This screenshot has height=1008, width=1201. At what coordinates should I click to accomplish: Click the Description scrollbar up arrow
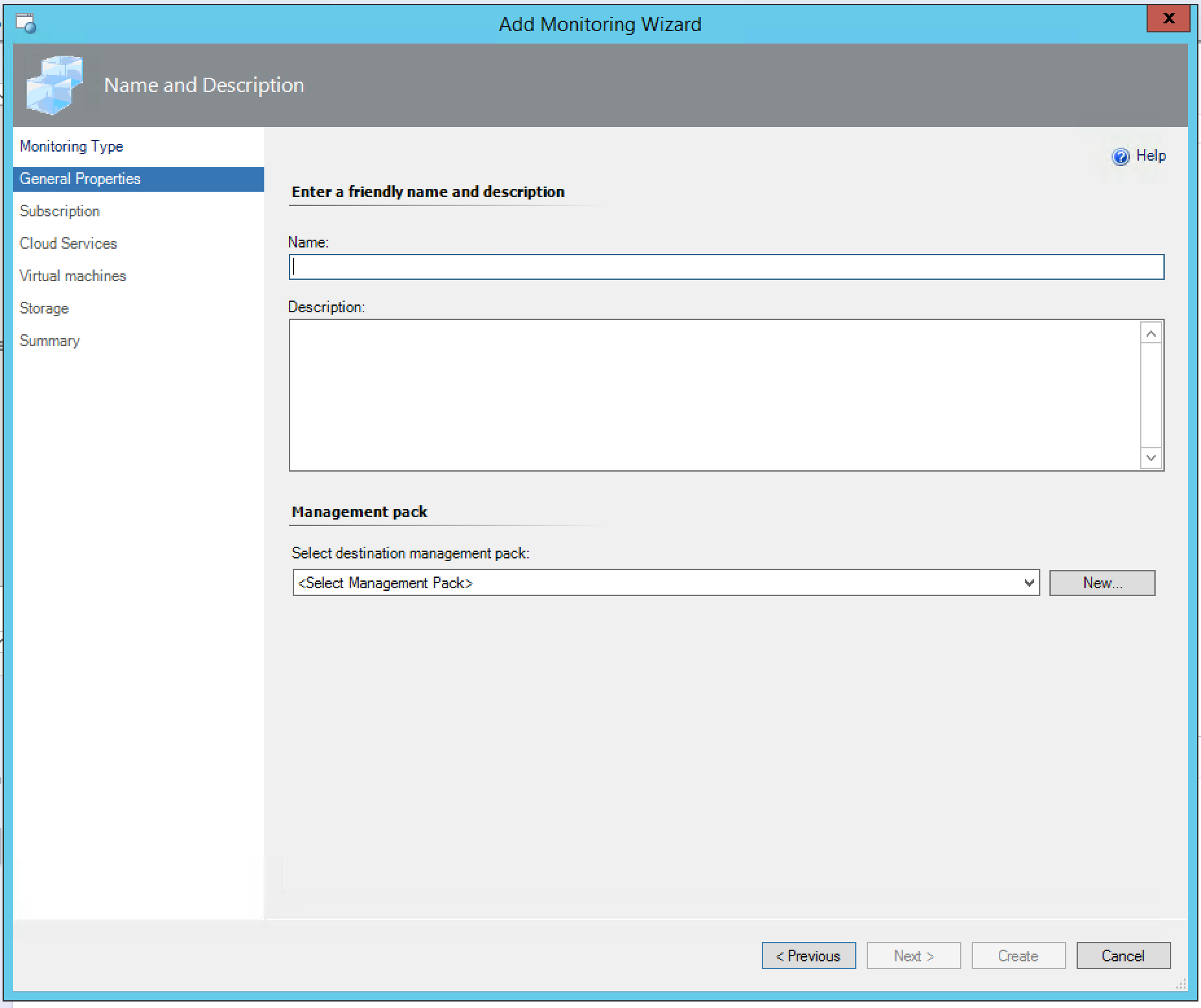1151,334
